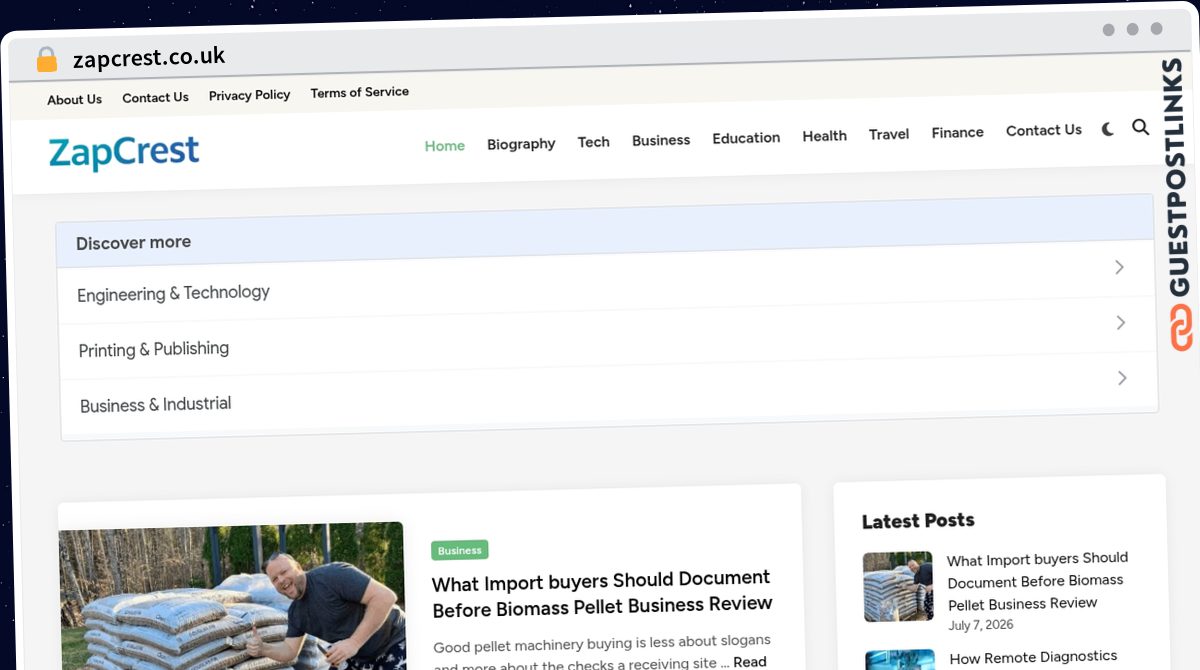The height and width of the screenshot is (670, 1200).
Task: Open the How Remote Diagnostics post thumbnail
Action: click(900, 660)
